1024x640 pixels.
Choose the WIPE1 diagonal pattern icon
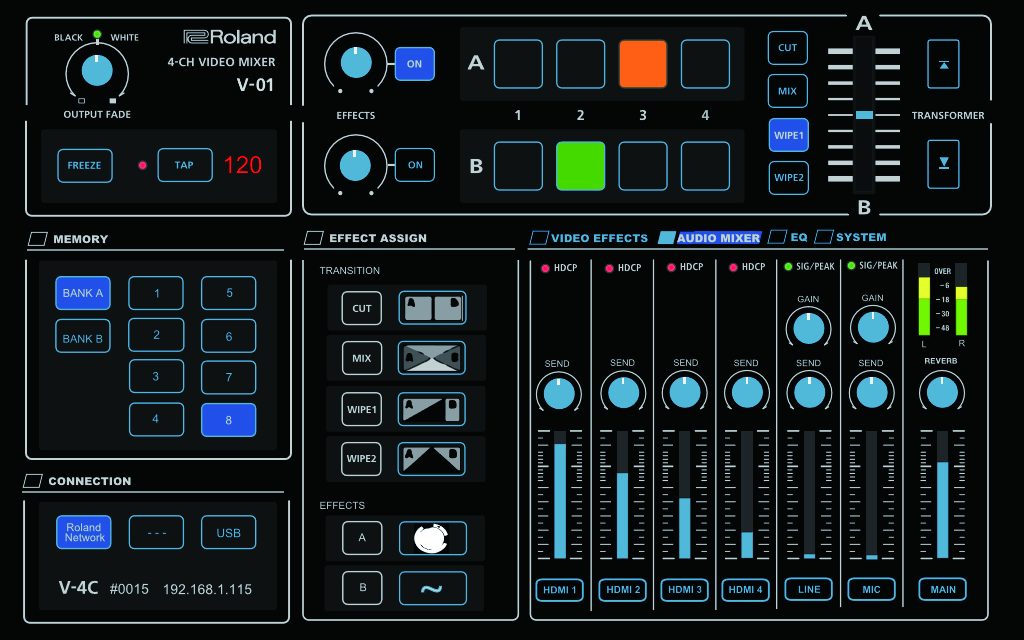coord(432,409)
